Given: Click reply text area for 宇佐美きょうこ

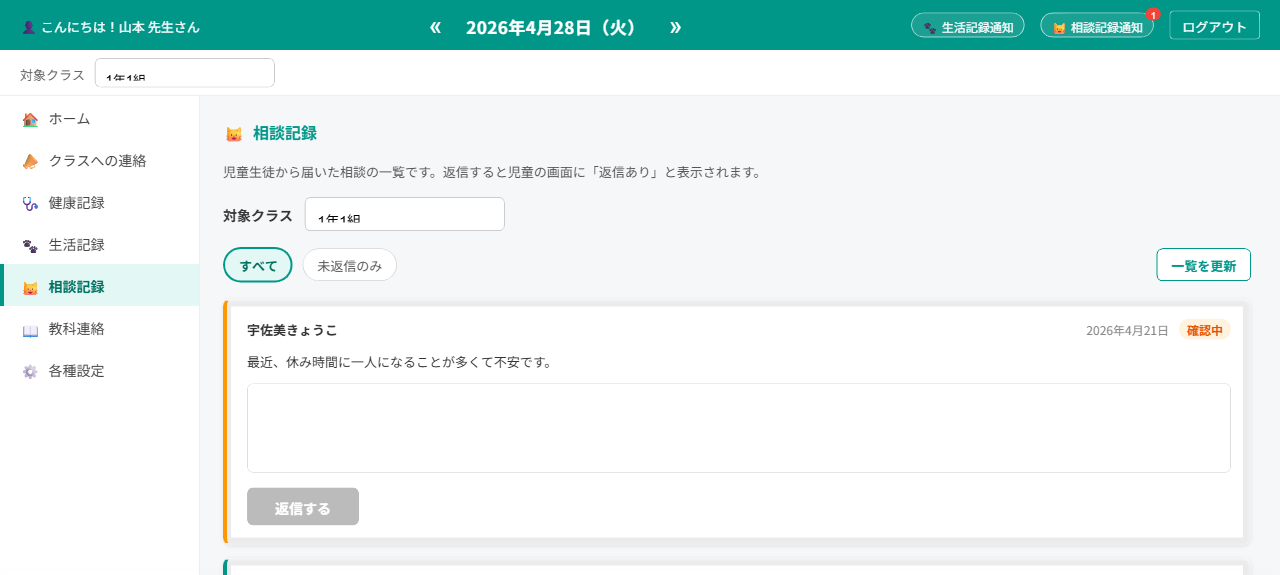Looking at the screenshot, I should click(x=739, y=428).
